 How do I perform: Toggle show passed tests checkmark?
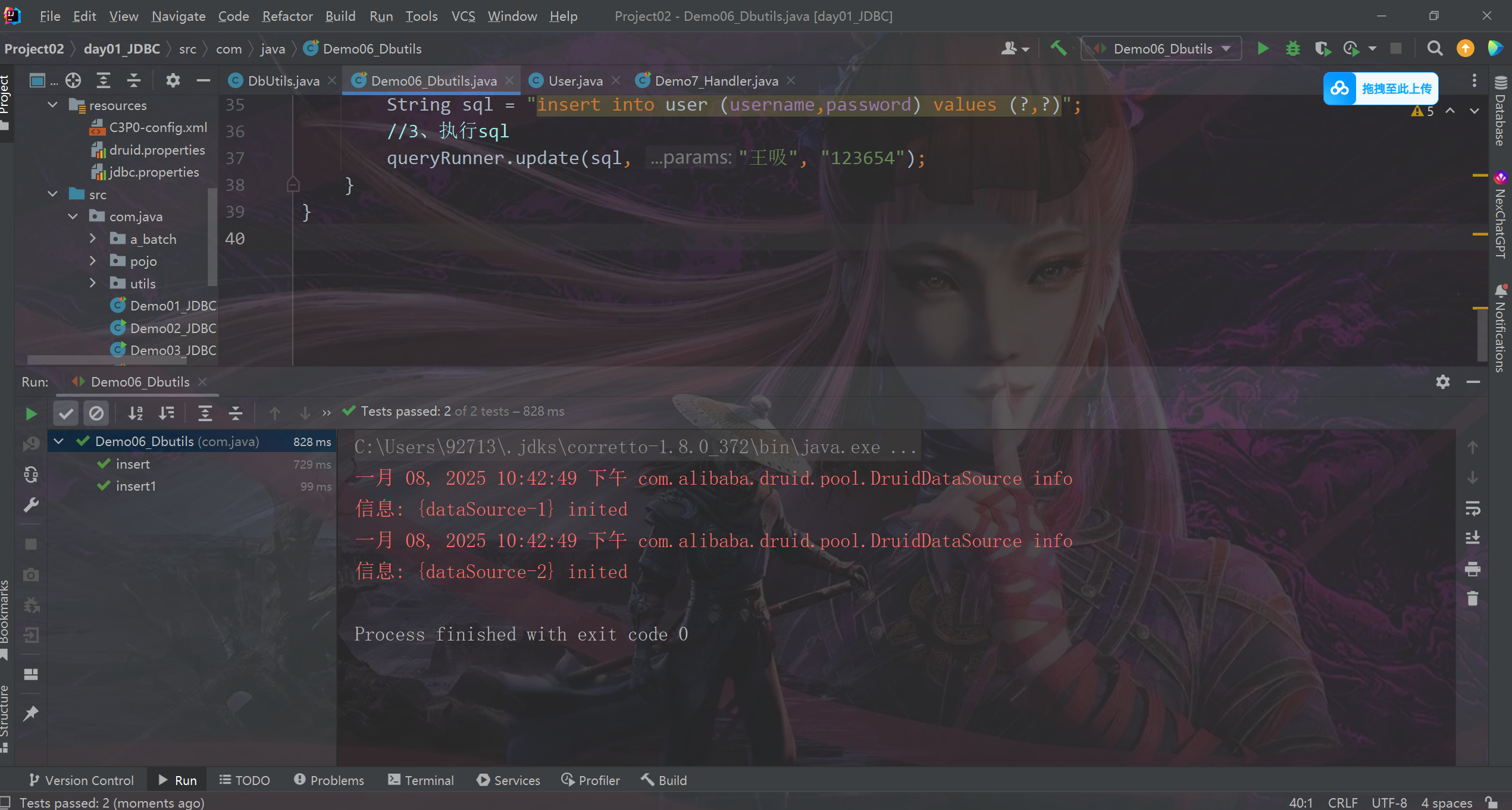pos(65,413)
